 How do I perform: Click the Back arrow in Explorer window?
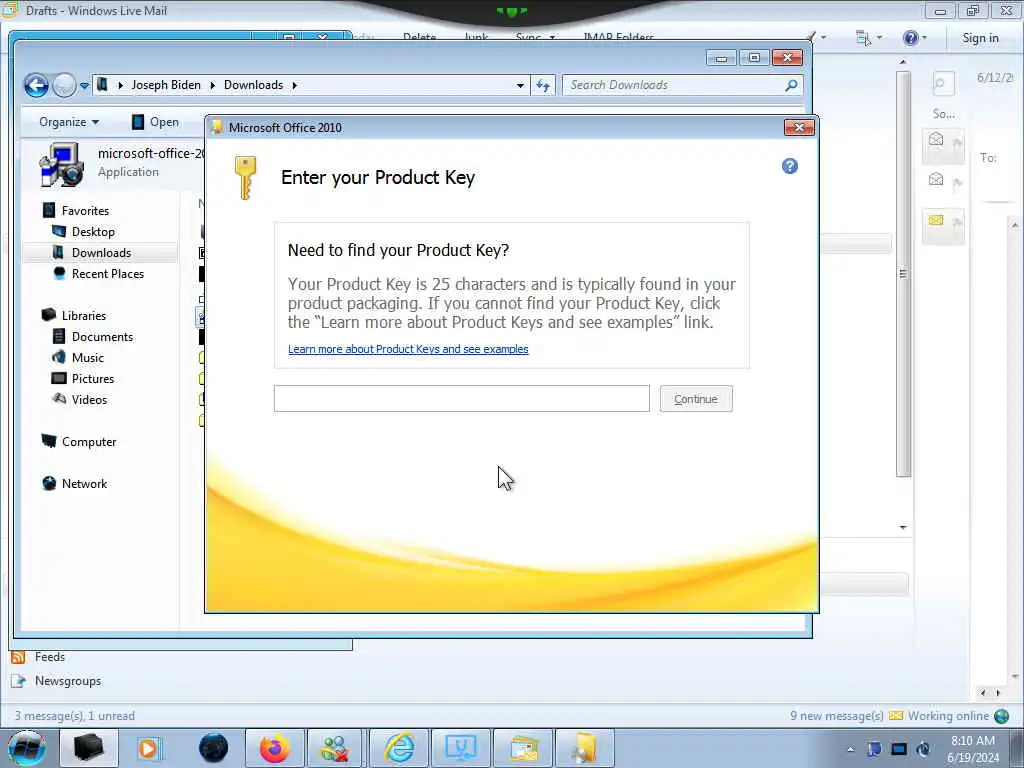(x=37, y=85)
